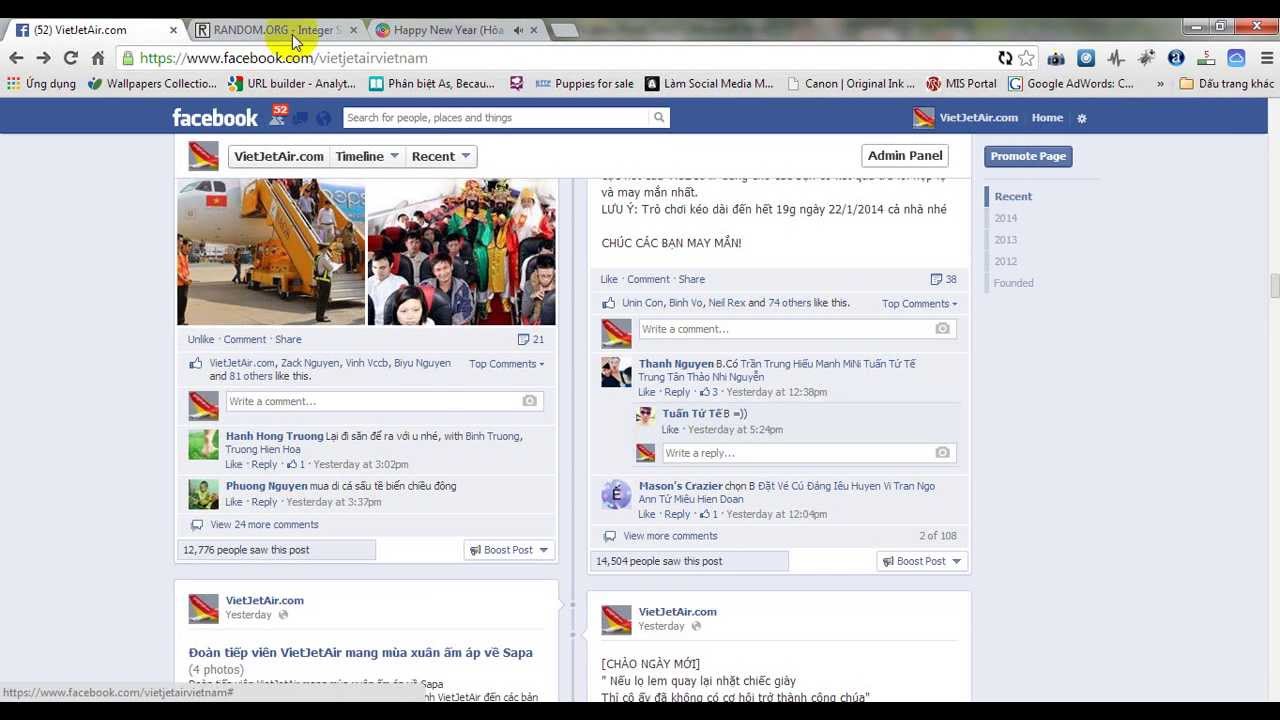Open Top Comments dropdown on right post

point(919,304)
